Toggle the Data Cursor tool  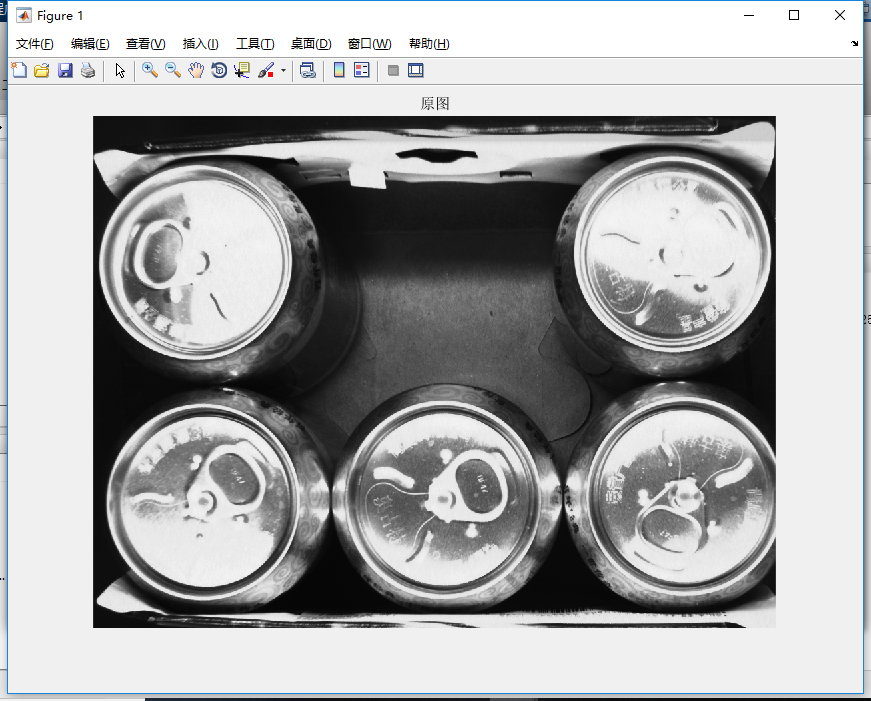[x=242, y=70]
